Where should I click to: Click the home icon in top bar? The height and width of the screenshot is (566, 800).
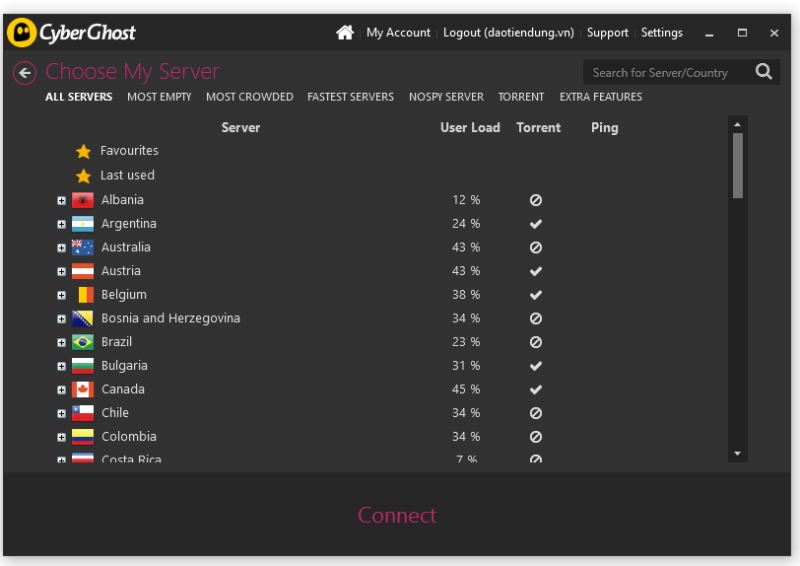coord(345,33)
